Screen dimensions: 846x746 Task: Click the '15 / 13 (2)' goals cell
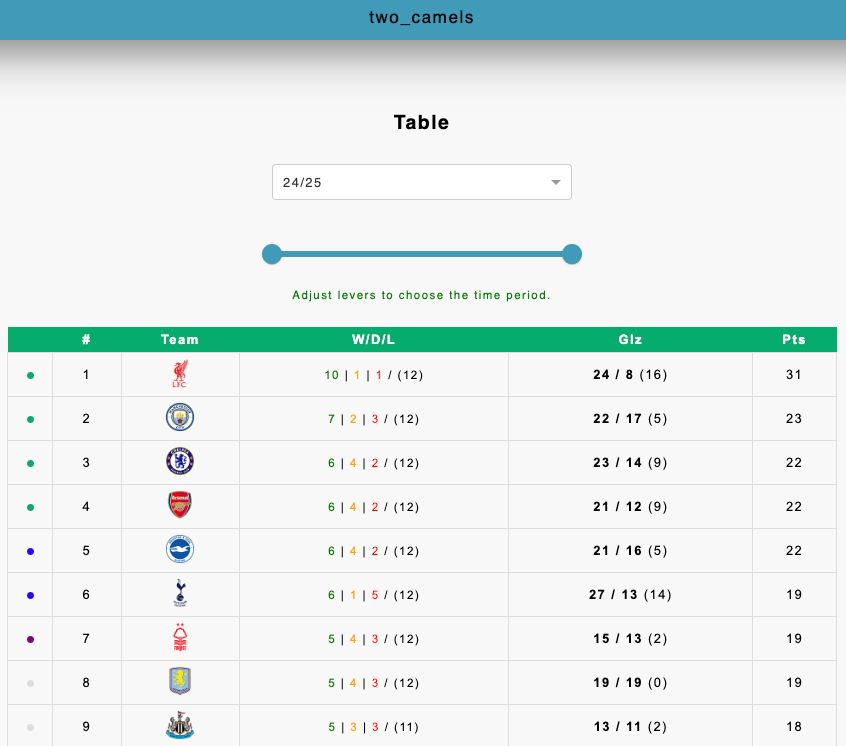click(630, 639)
